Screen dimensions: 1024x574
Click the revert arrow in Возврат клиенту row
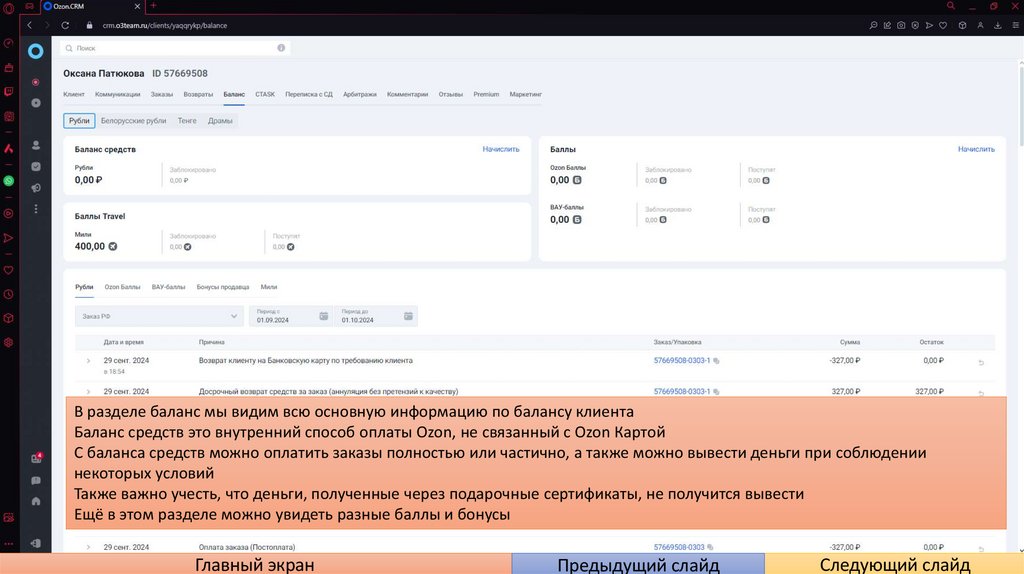(981, 362)
